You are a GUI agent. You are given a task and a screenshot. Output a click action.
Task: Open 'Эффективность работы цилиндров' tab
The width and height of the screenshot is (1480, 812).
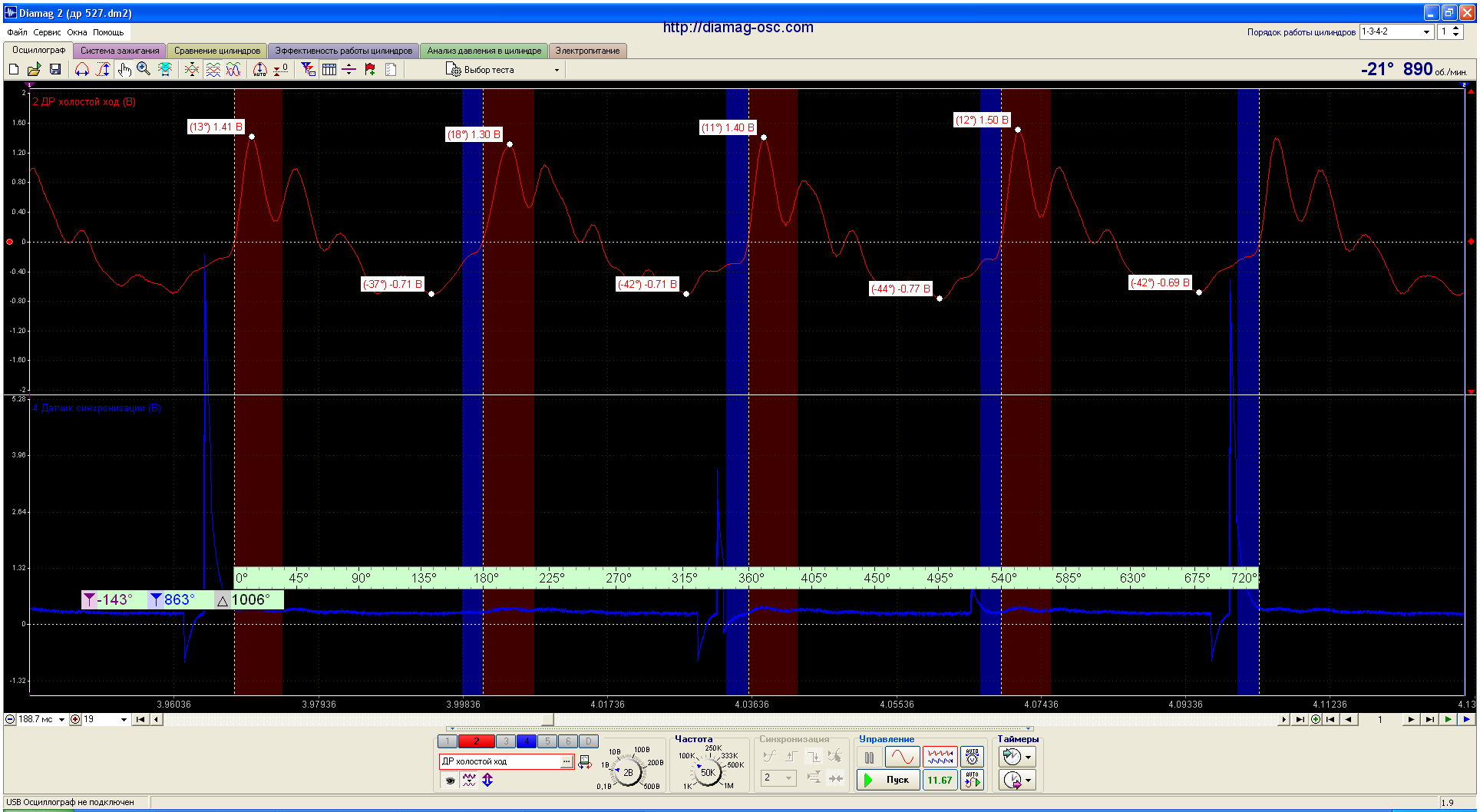pos(344,51)
